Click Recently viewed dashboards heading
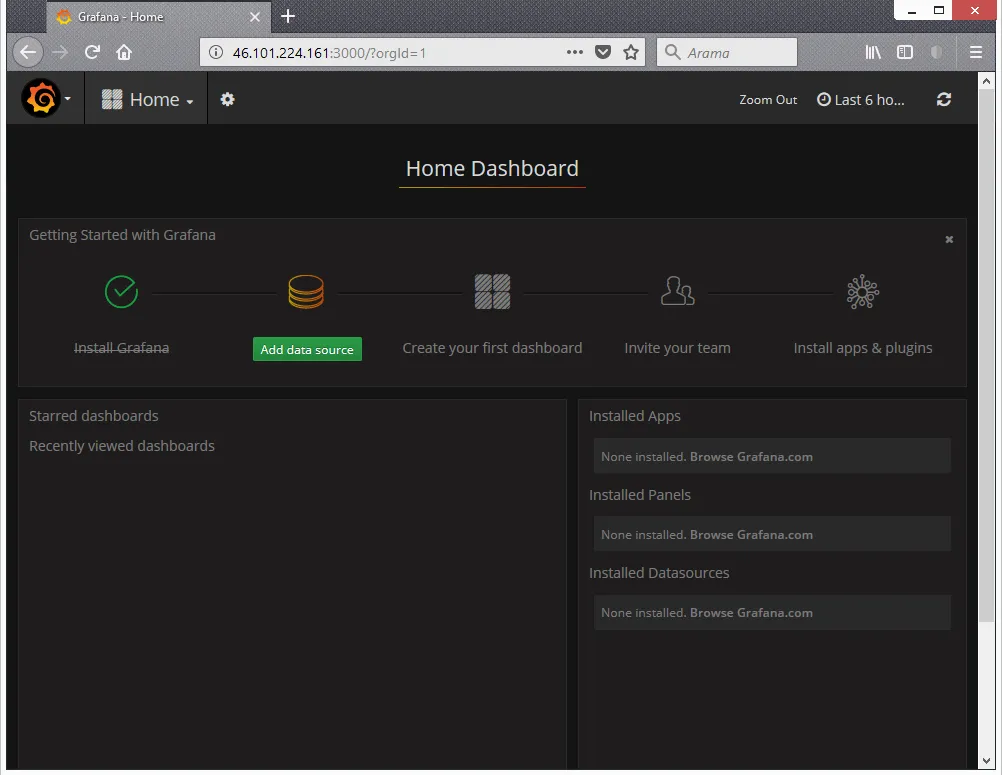The image size is (1002, 775). 122,446
